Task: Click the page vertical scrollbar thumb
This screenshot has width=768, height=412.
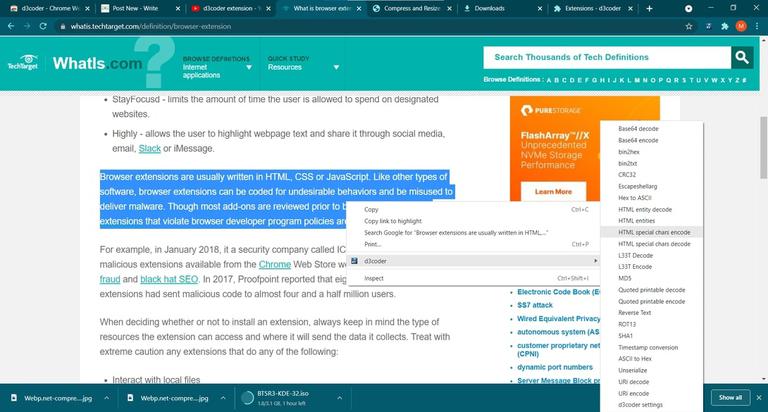Action: (764, 147)
